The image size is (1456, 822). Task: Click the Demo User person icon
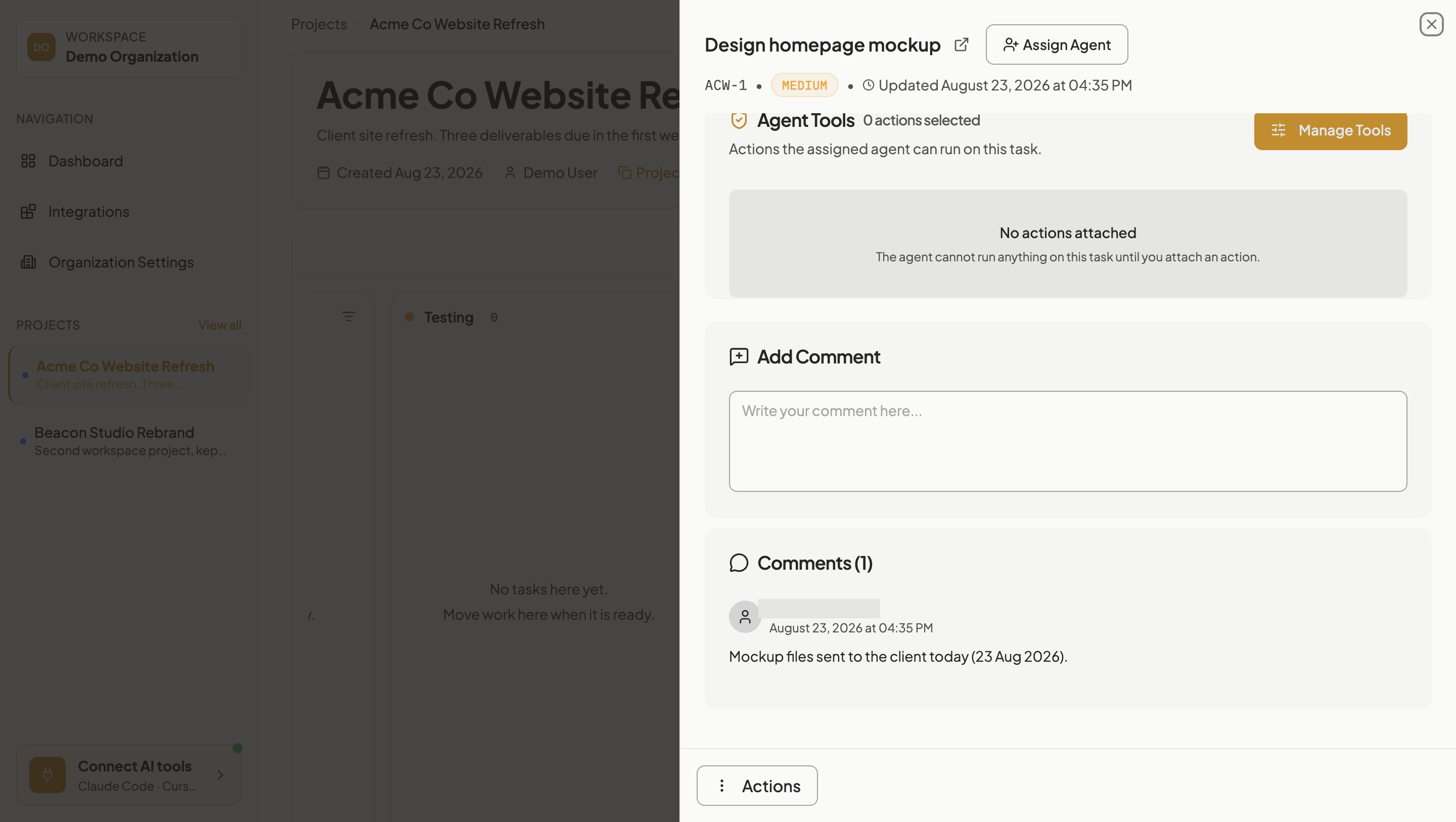(510, 172)
